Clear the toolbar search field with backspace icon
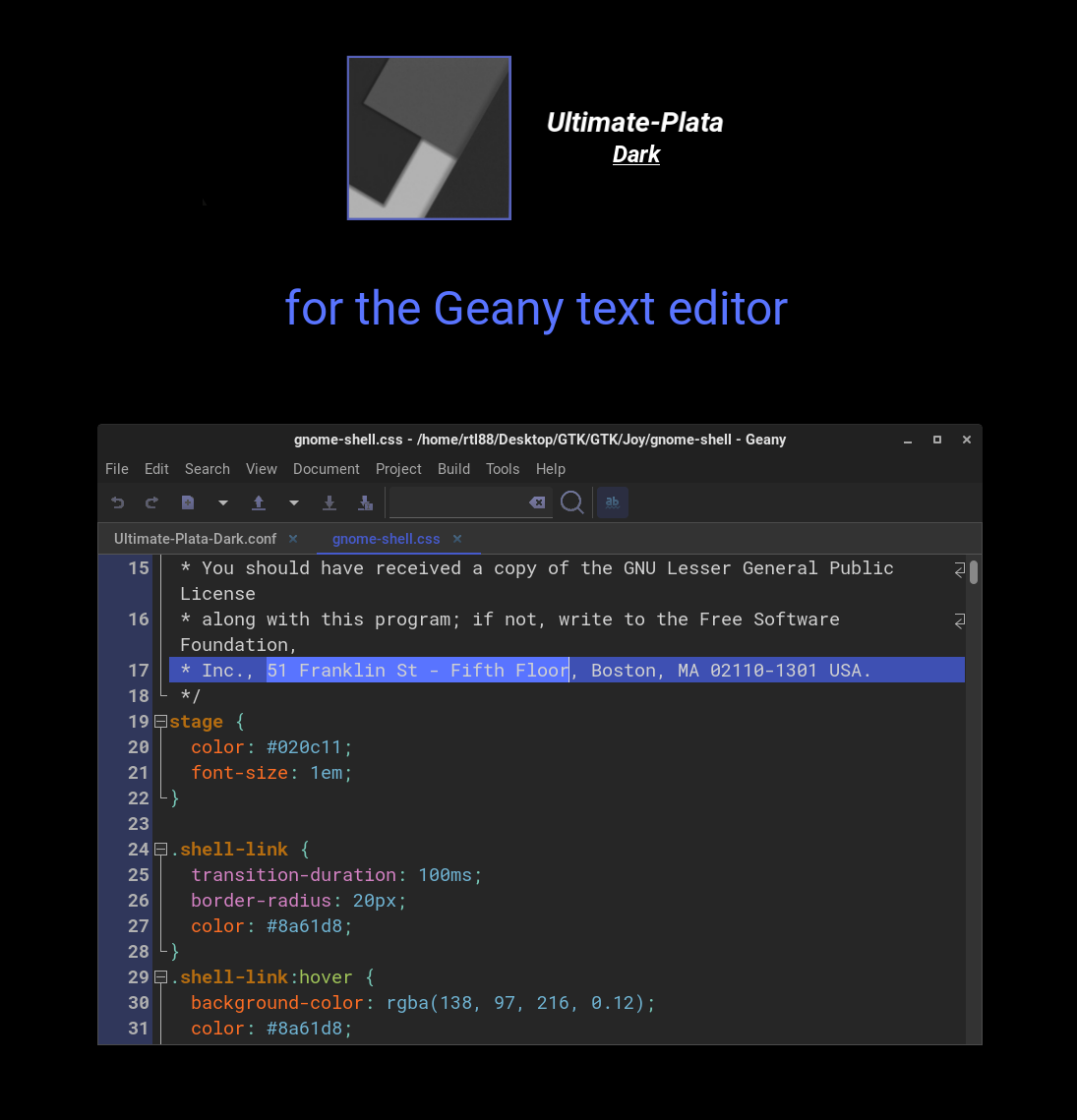The image size is (1077, 1120). click(x=537, y=502)
